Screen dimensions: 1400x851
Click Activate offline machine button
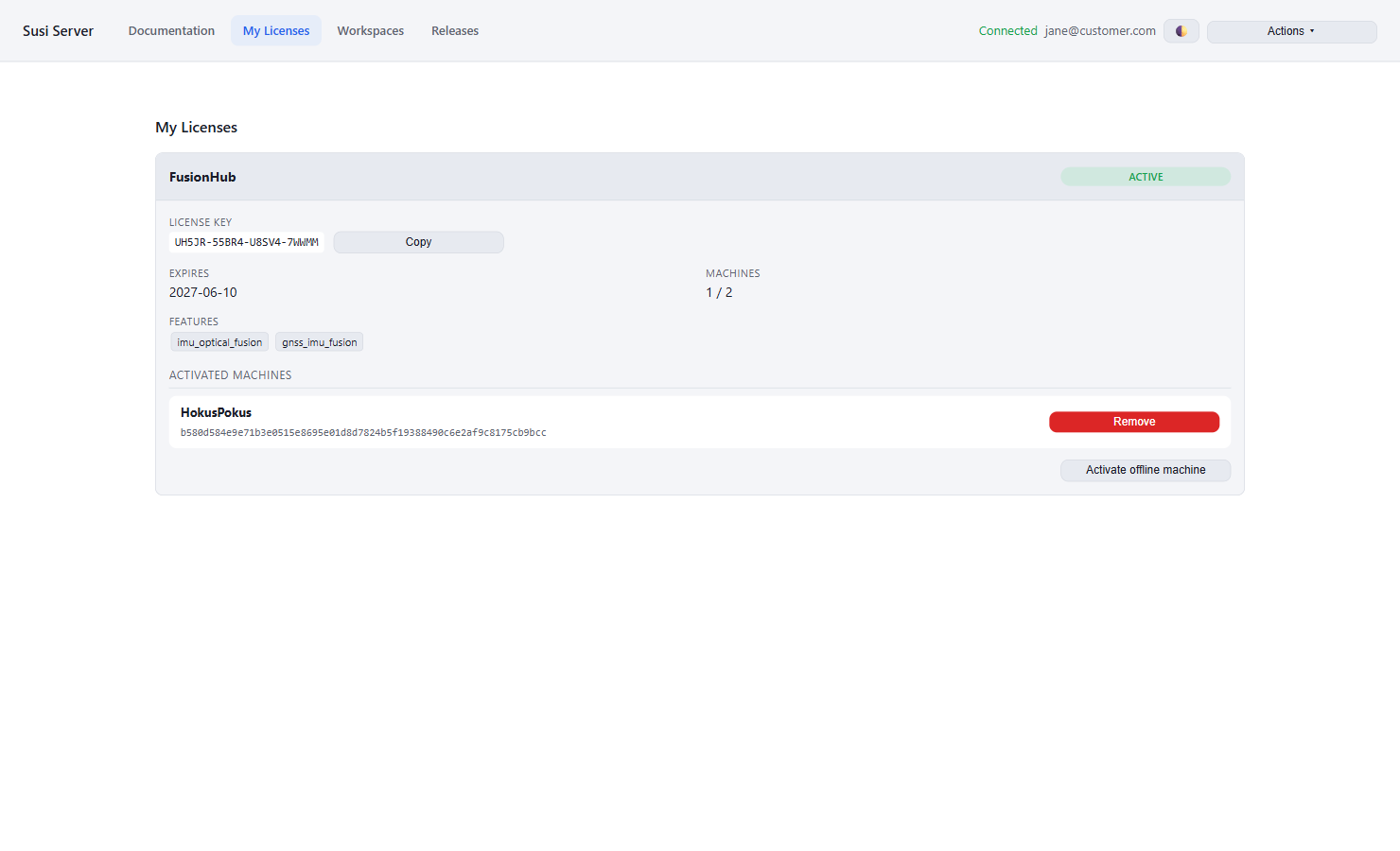click(x=1146, y=470)
